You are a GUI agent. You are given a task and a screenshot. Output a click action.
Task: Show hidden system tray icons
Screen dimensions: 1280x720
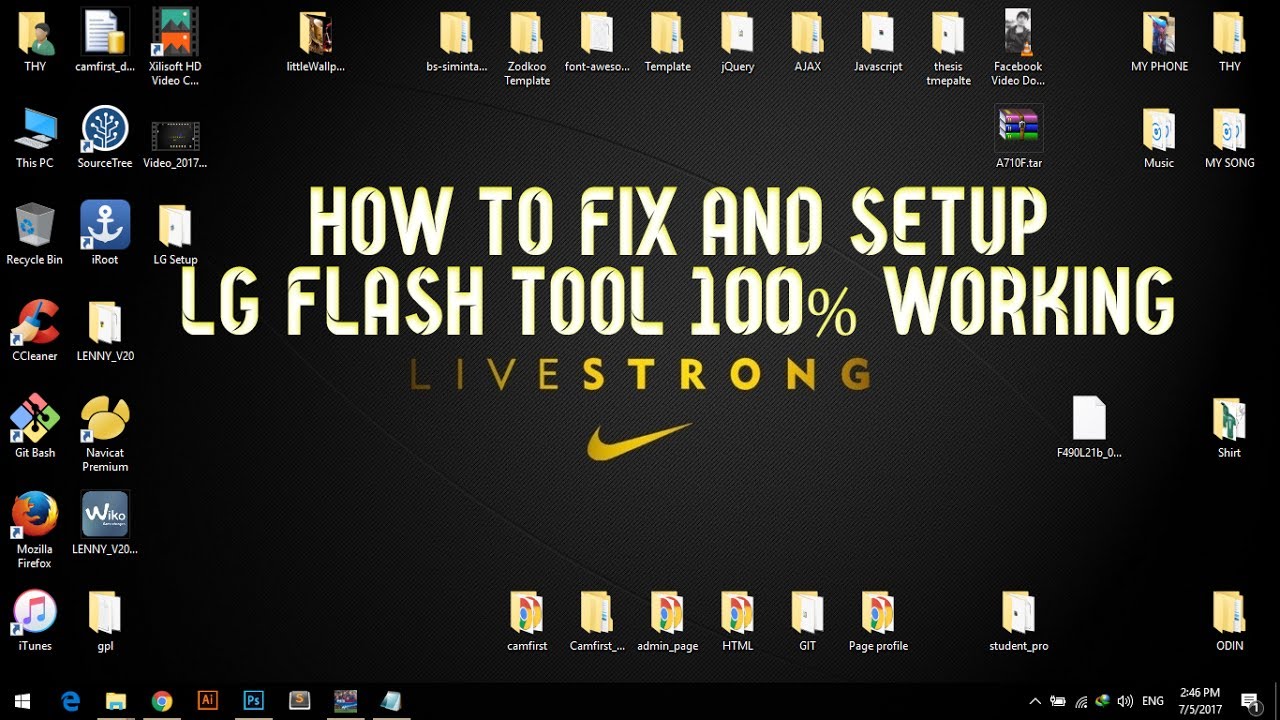click(x=1035, y=701)
